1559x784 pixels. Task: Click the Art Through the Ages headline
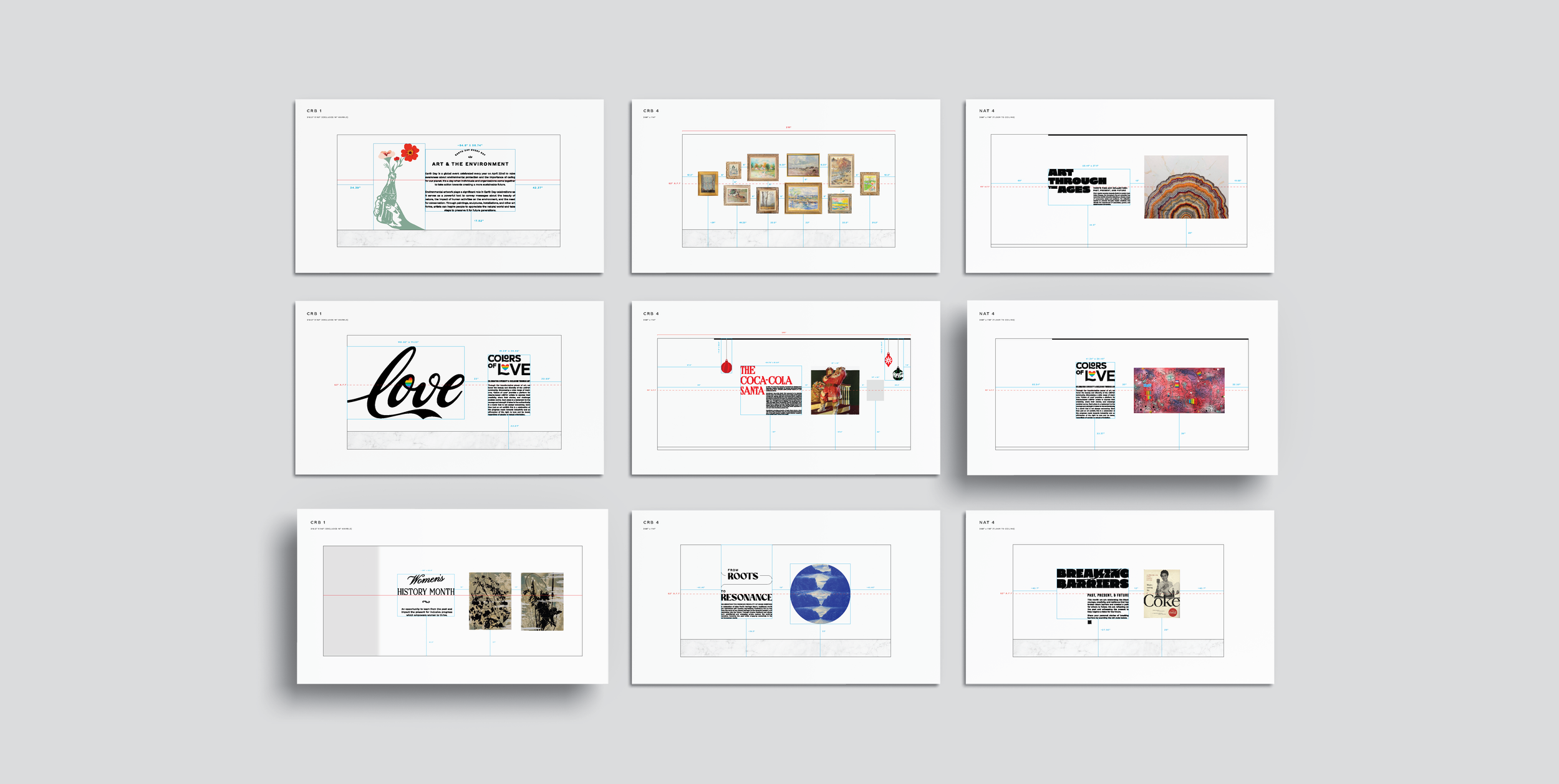tap(1076, 181)
